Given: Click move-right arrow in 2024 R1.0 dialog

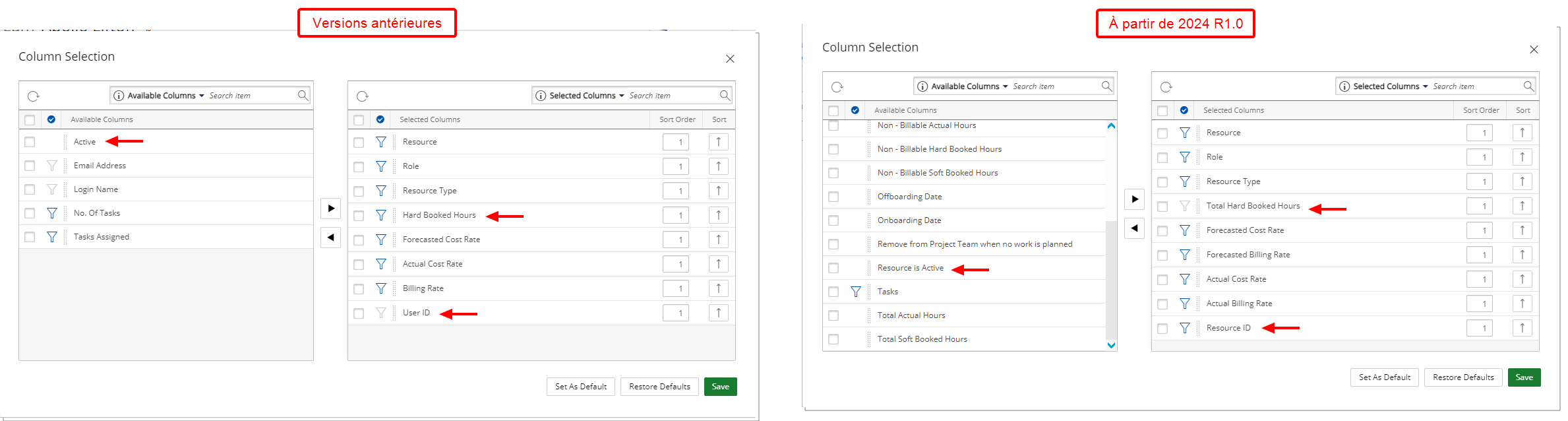Looking at the screenshot, I should click(x=1134, y=199).
